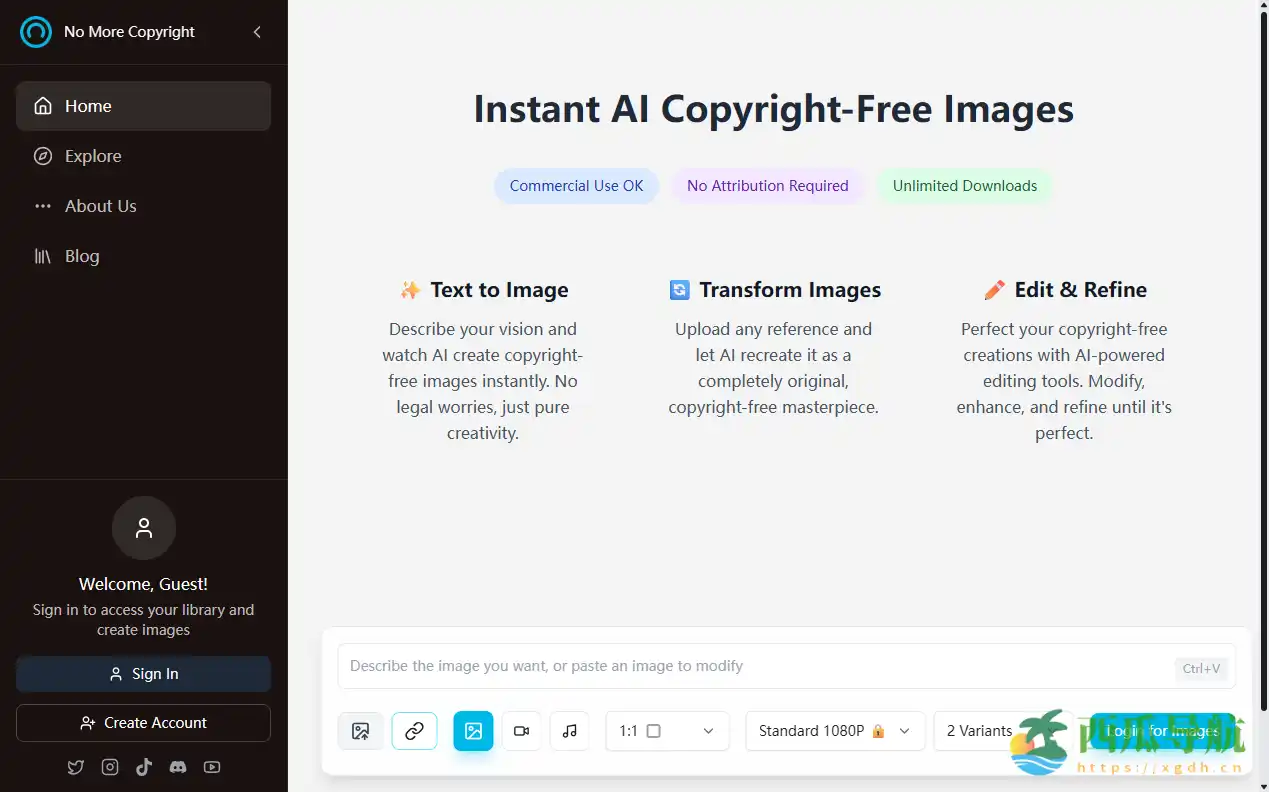Switch to music generation mode
The image size is (1269, 792).
569,731
